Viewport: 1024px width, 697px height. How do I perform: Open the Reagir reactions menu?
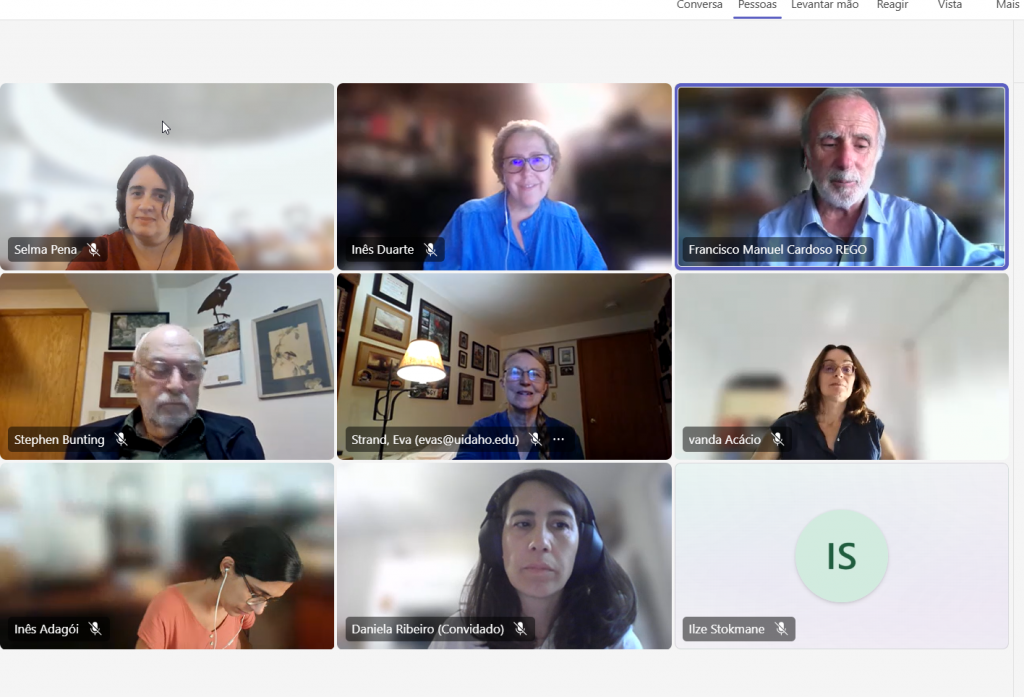[x=892, y=5]
